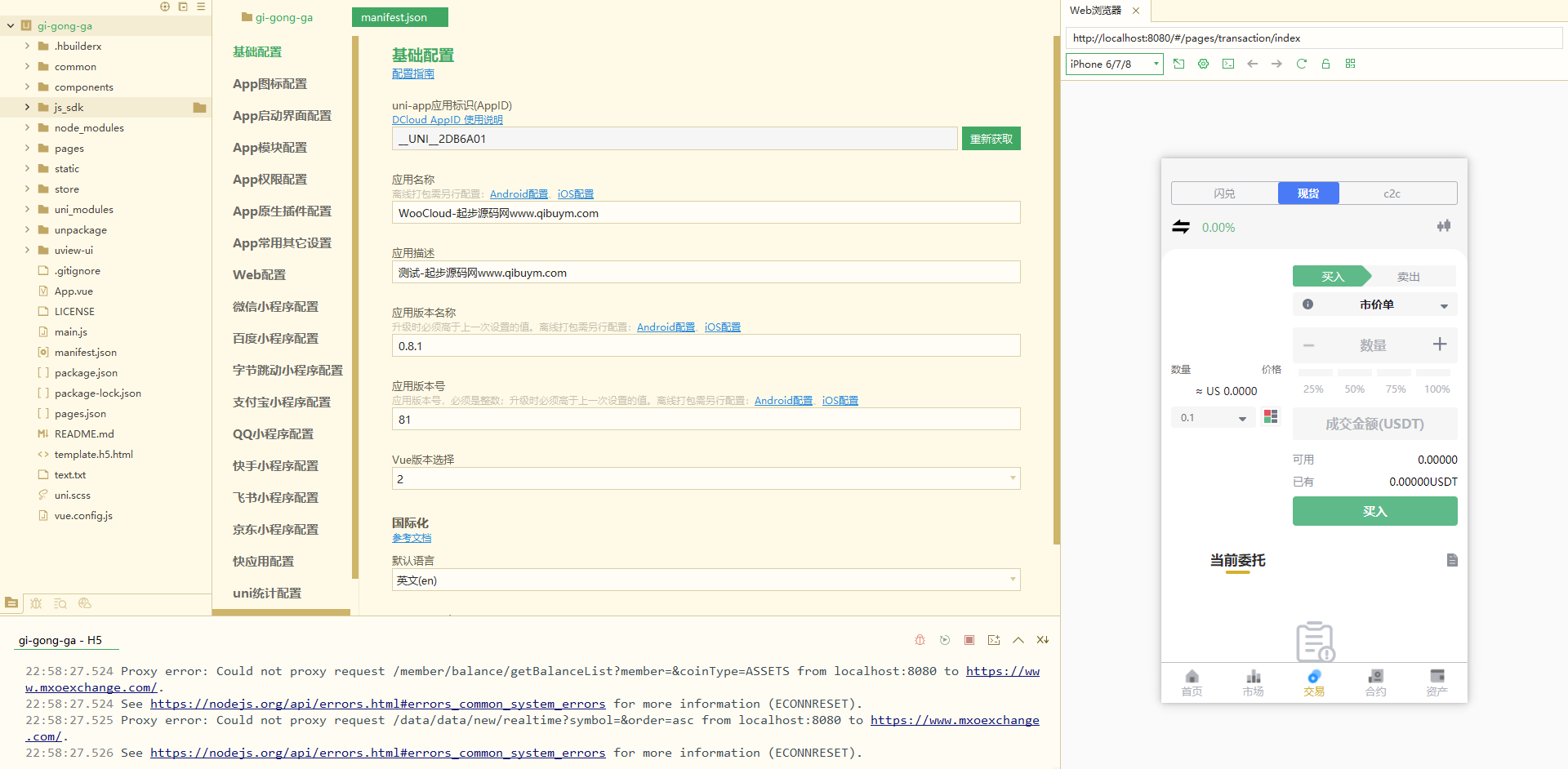Expand the pages folder in project tree

click(28, 149)
